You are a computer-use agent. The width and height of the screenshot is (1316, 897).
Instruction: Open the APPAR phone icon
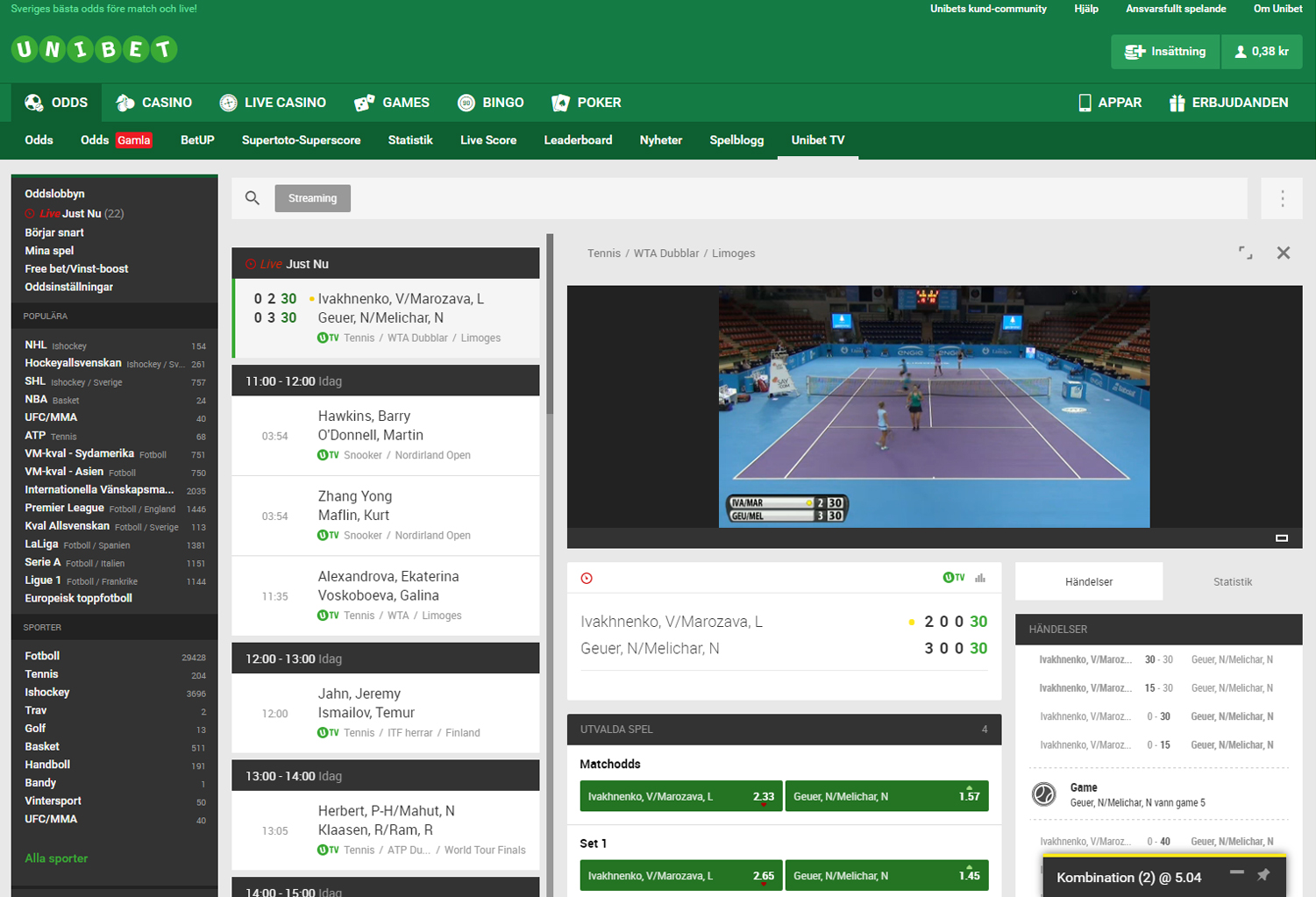click(x=1084, y=102)
